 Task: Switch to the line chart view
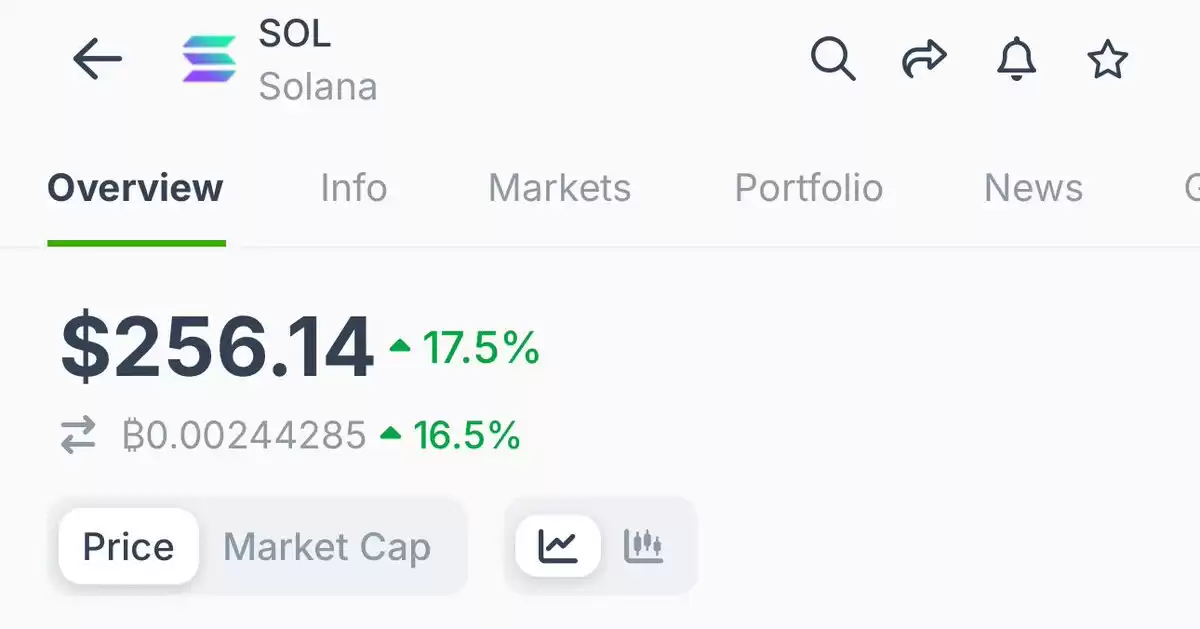pos(558,546)
